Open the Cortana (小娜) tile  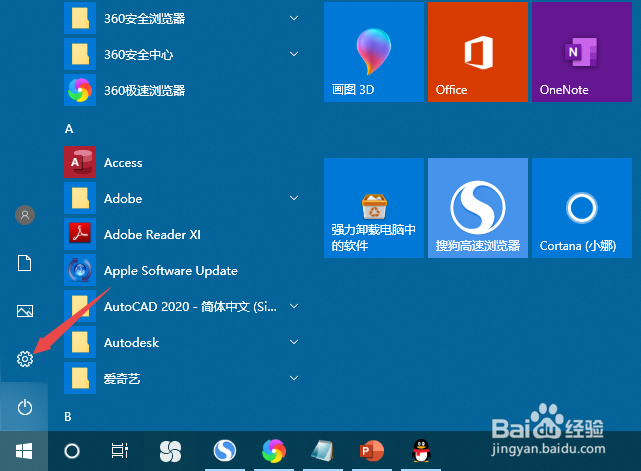coord(582,208)
